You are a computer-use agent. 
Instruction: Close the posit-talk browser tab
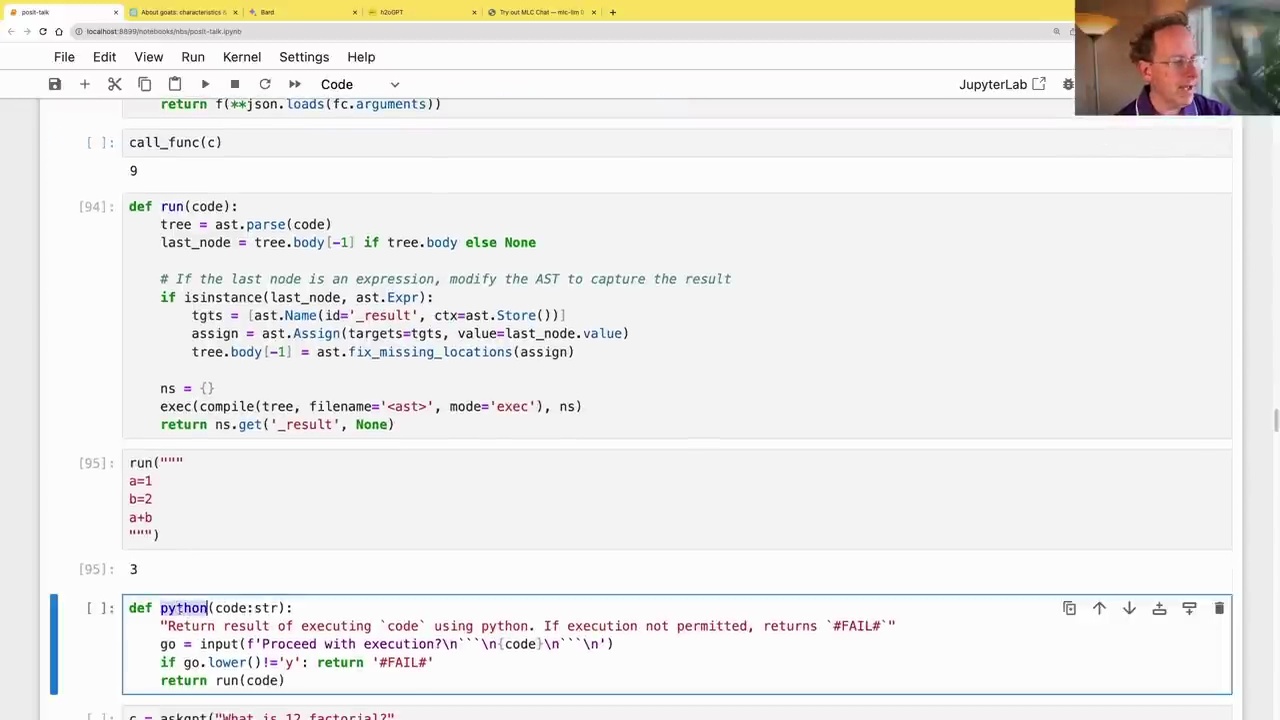click(116, 12)
